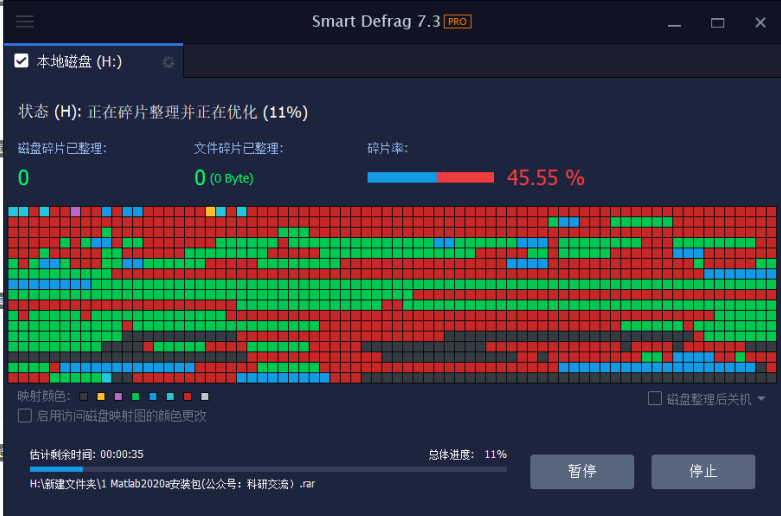The width and height of the screenshot is (781, 516).
Task: Pick the cyan legend color swatch
Action: (x=170, y=396)
